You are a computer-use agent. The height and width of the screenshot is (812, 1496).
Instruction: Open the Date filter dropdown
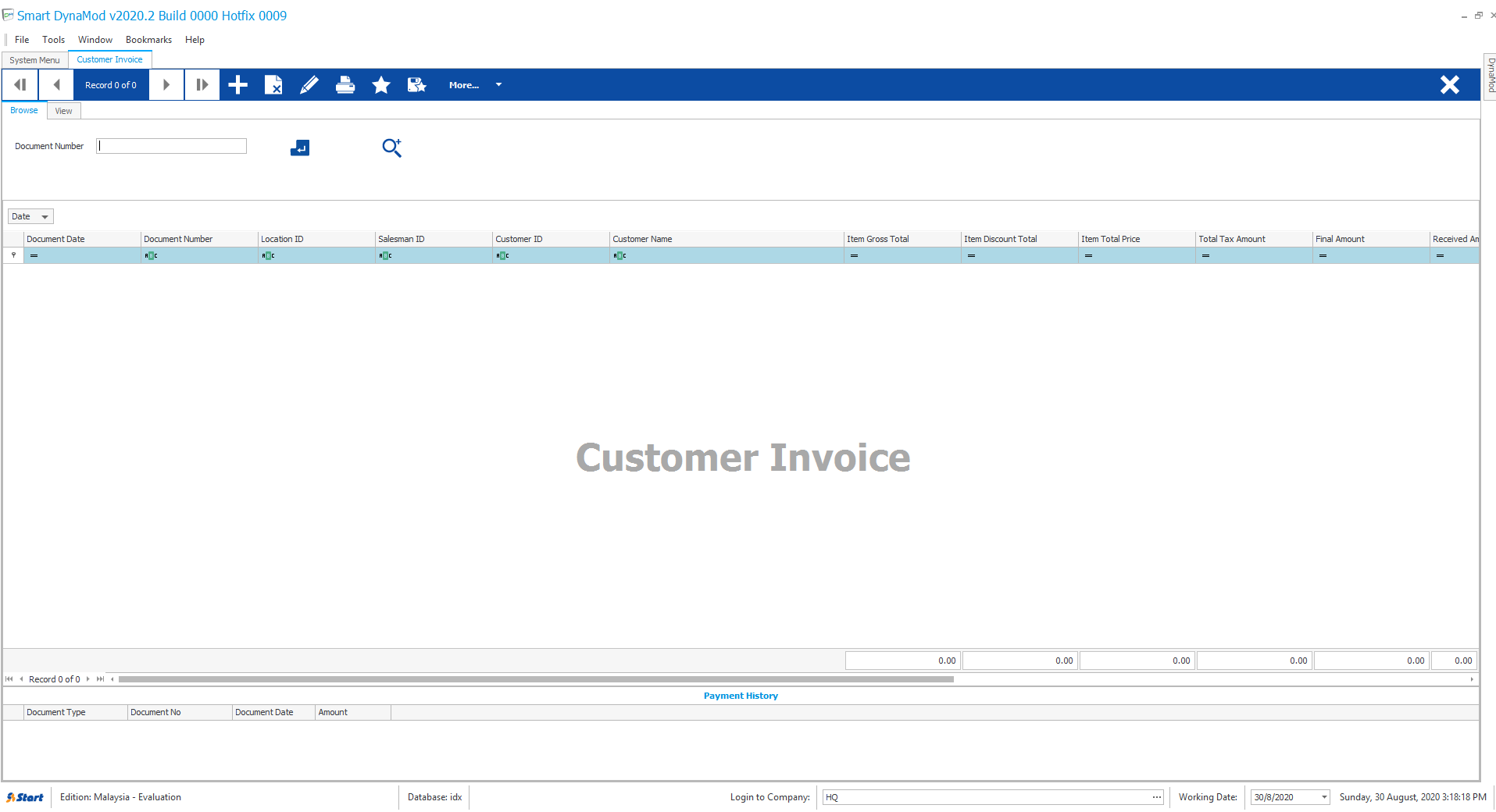coord(30,216)
